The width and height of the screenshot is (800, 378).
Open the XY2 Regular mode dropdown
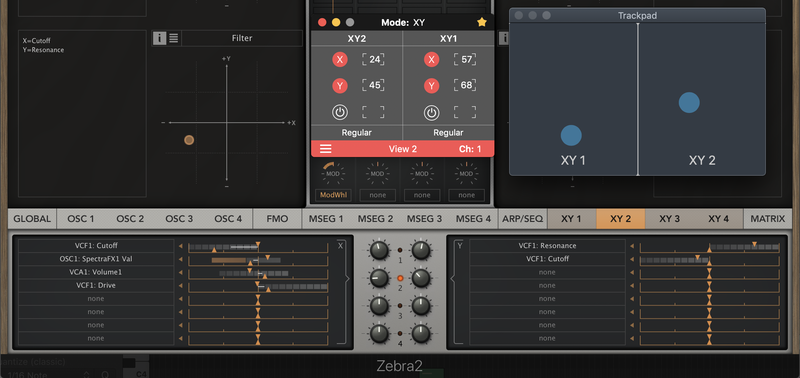point(357,133)
